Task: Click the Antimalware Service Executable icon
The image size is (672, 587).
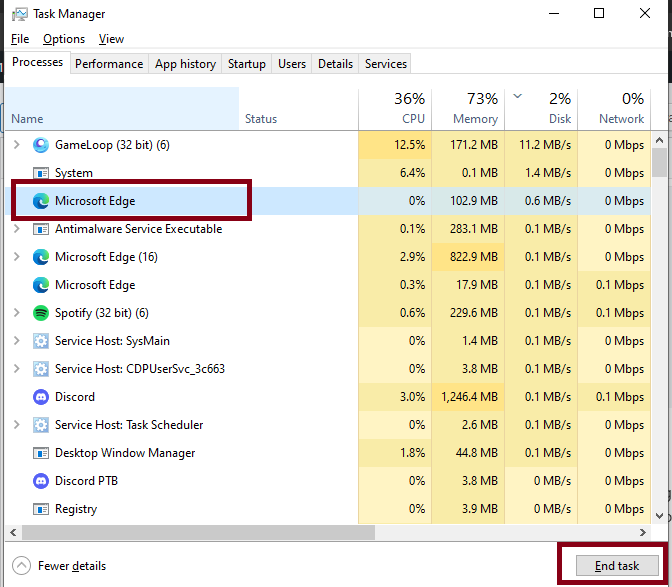Action: (41, 229)
